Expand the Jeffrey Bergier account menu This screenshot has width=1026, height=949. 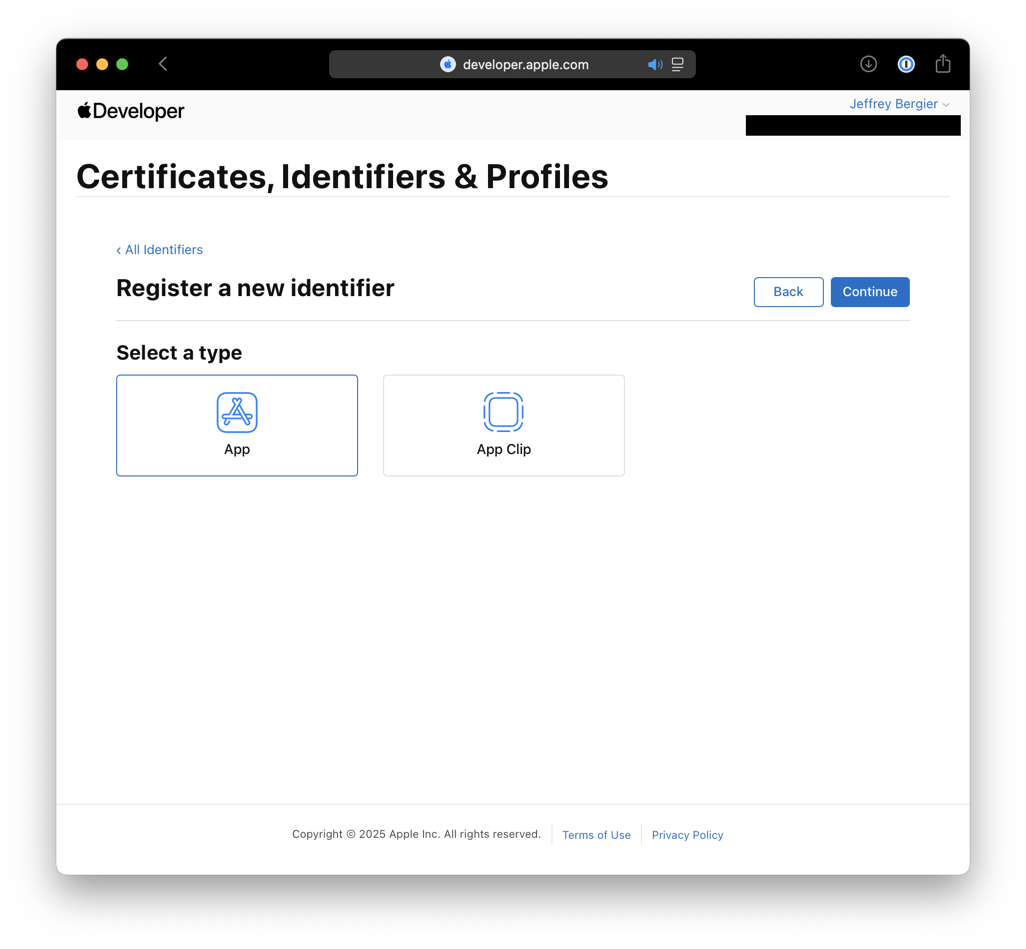[x=899, y=104]
